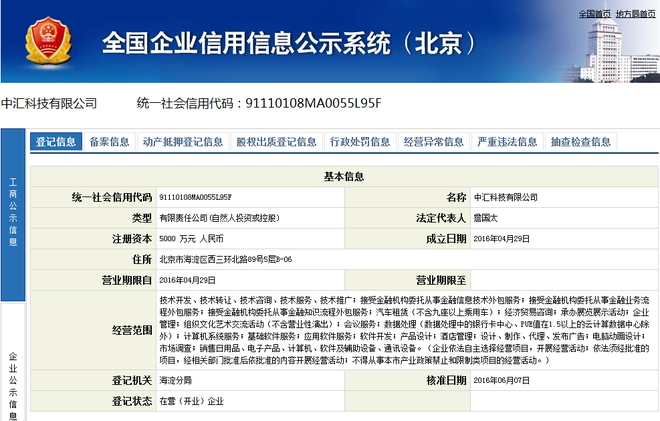Click the heading credit code 91110108MA0055L95F
Viewport: 660px width, 421px height.
[x=313, y=103]
